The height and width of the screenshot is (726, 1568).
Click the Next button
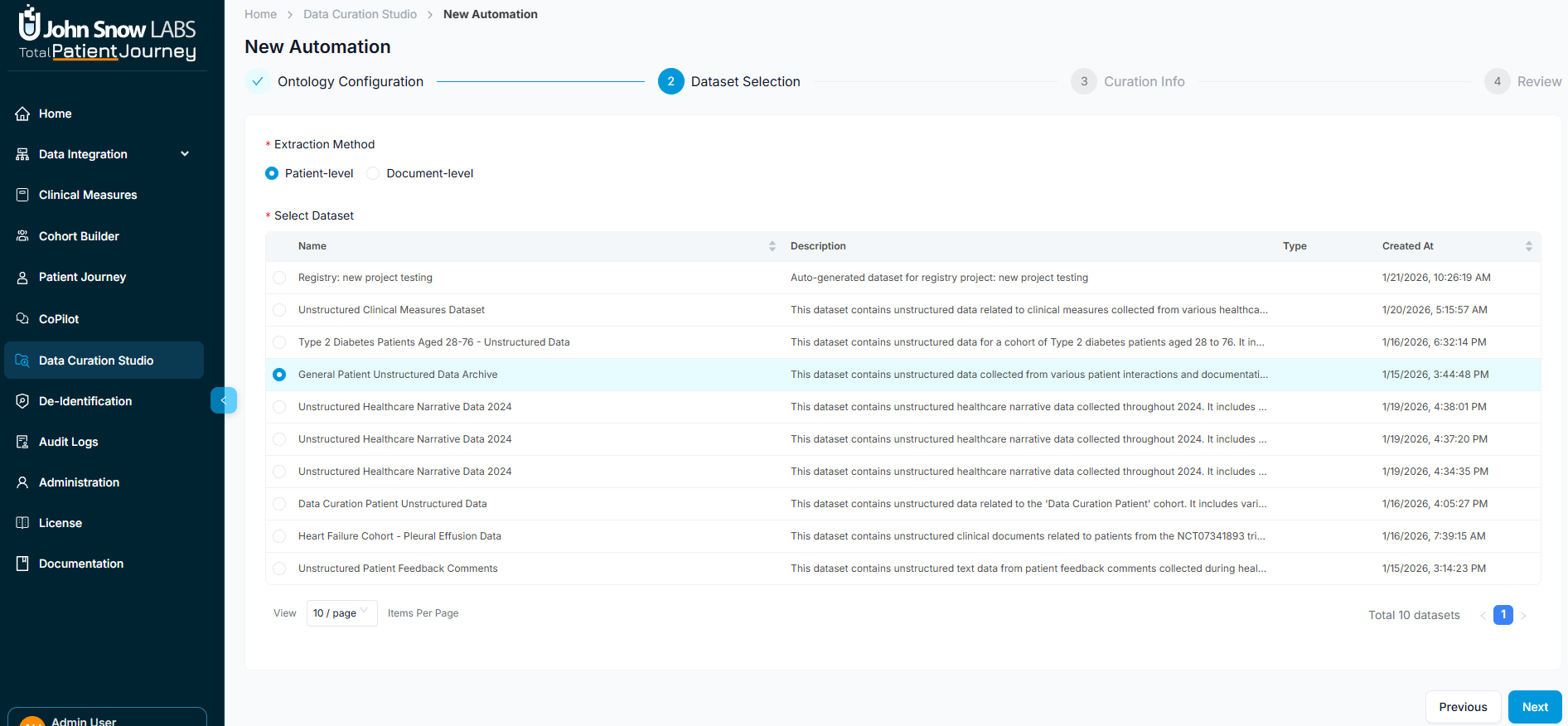pos(1535,707)
